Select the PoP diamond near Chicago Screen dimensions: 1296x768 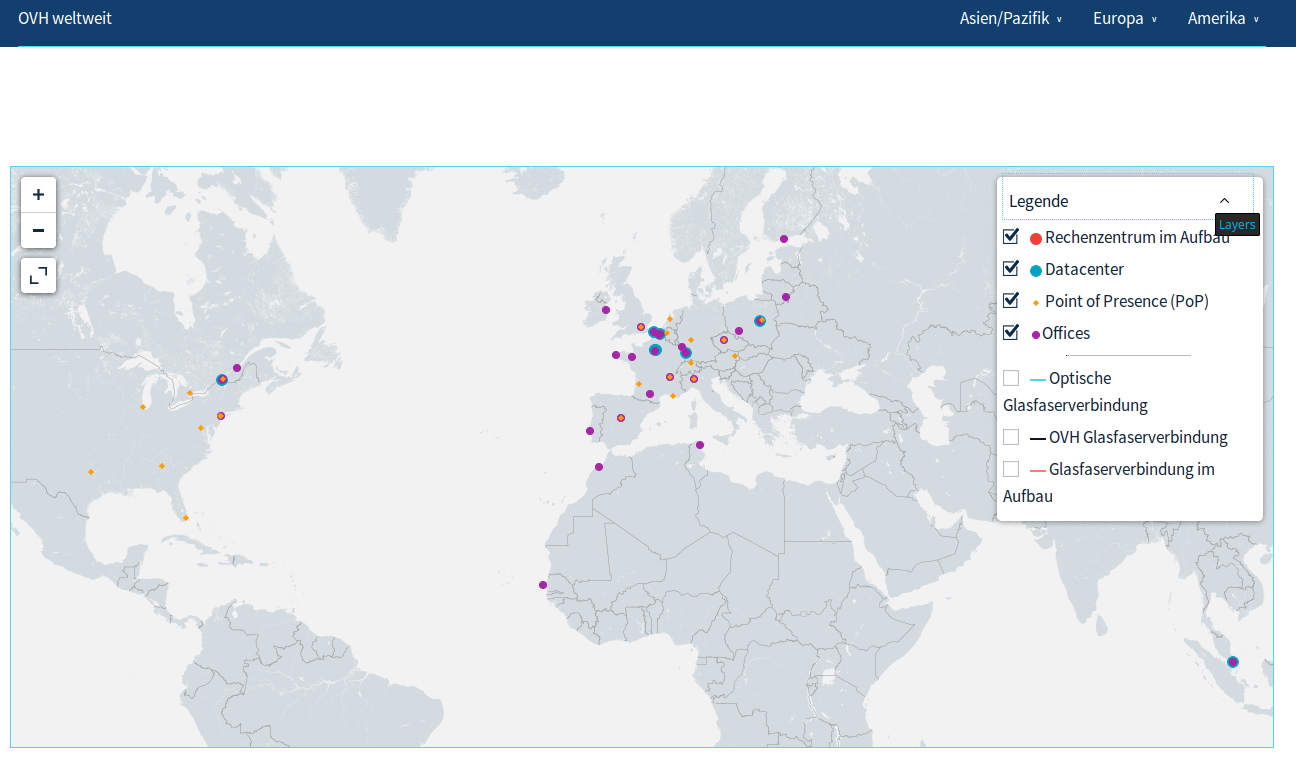143,407
